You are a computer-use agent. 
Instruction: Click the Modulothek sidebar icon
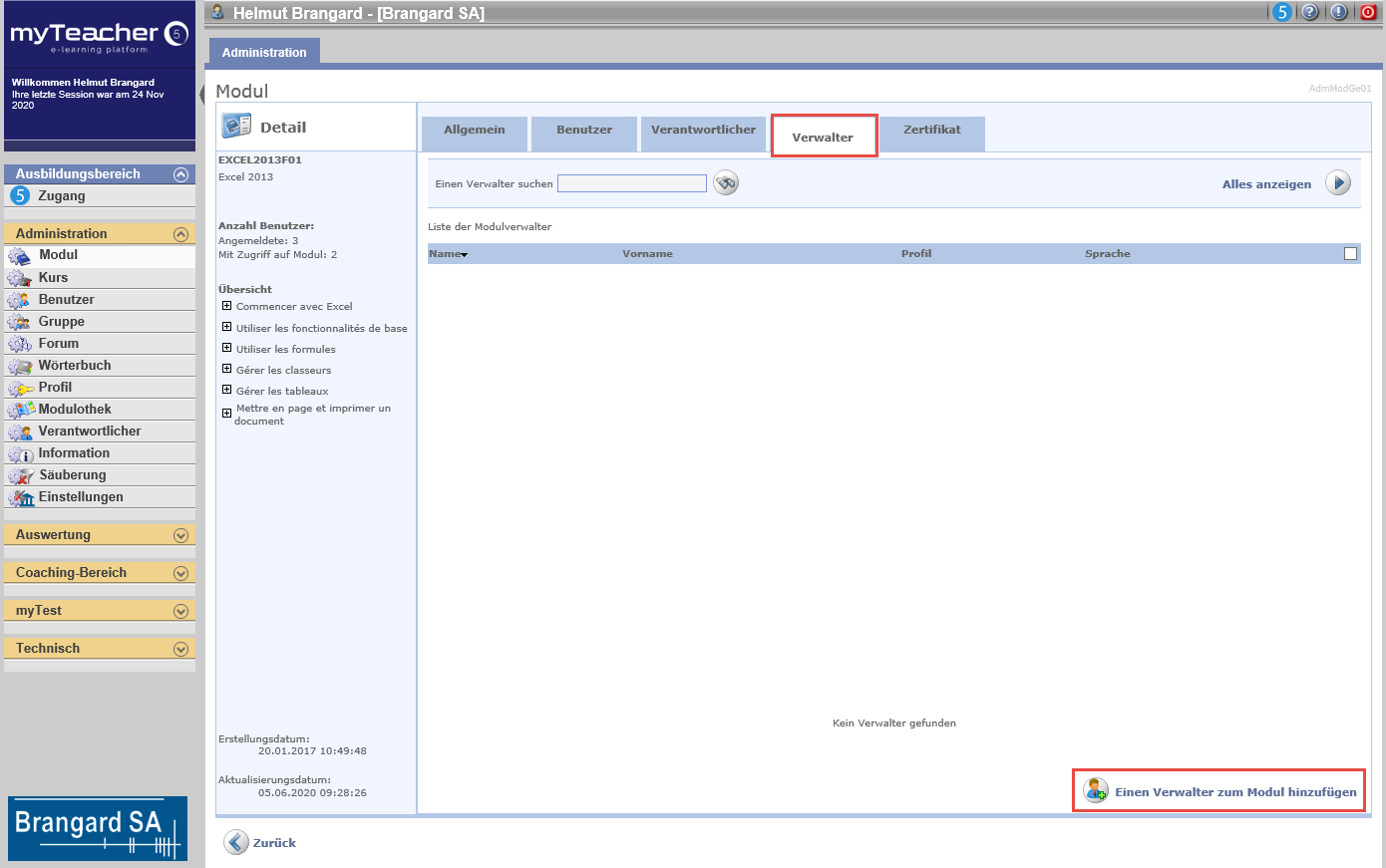click(21, 410)
